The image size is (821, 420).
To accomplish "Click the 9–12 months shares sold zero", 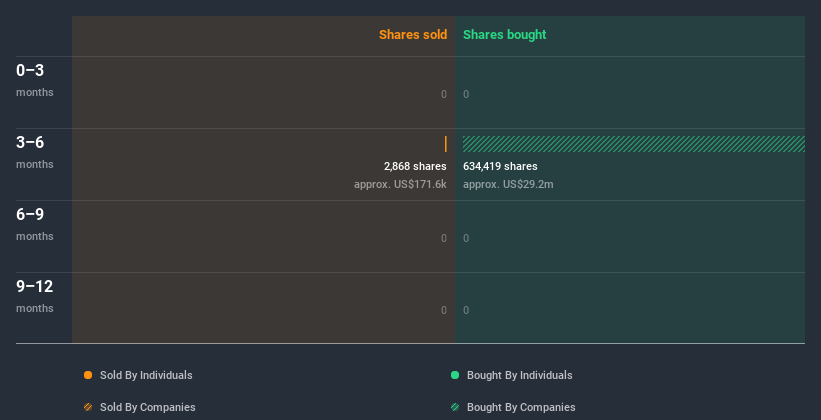I will (444, 310).
